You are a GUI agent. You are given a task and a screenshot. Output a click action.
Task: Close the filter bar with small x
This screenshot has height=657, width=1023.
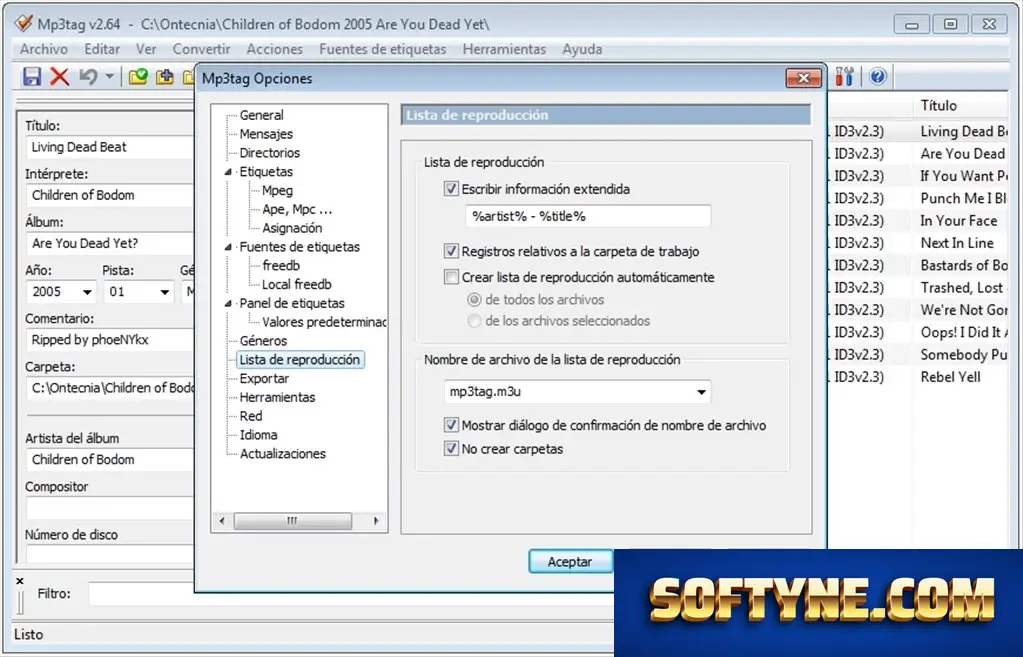(x=20, y=581)
